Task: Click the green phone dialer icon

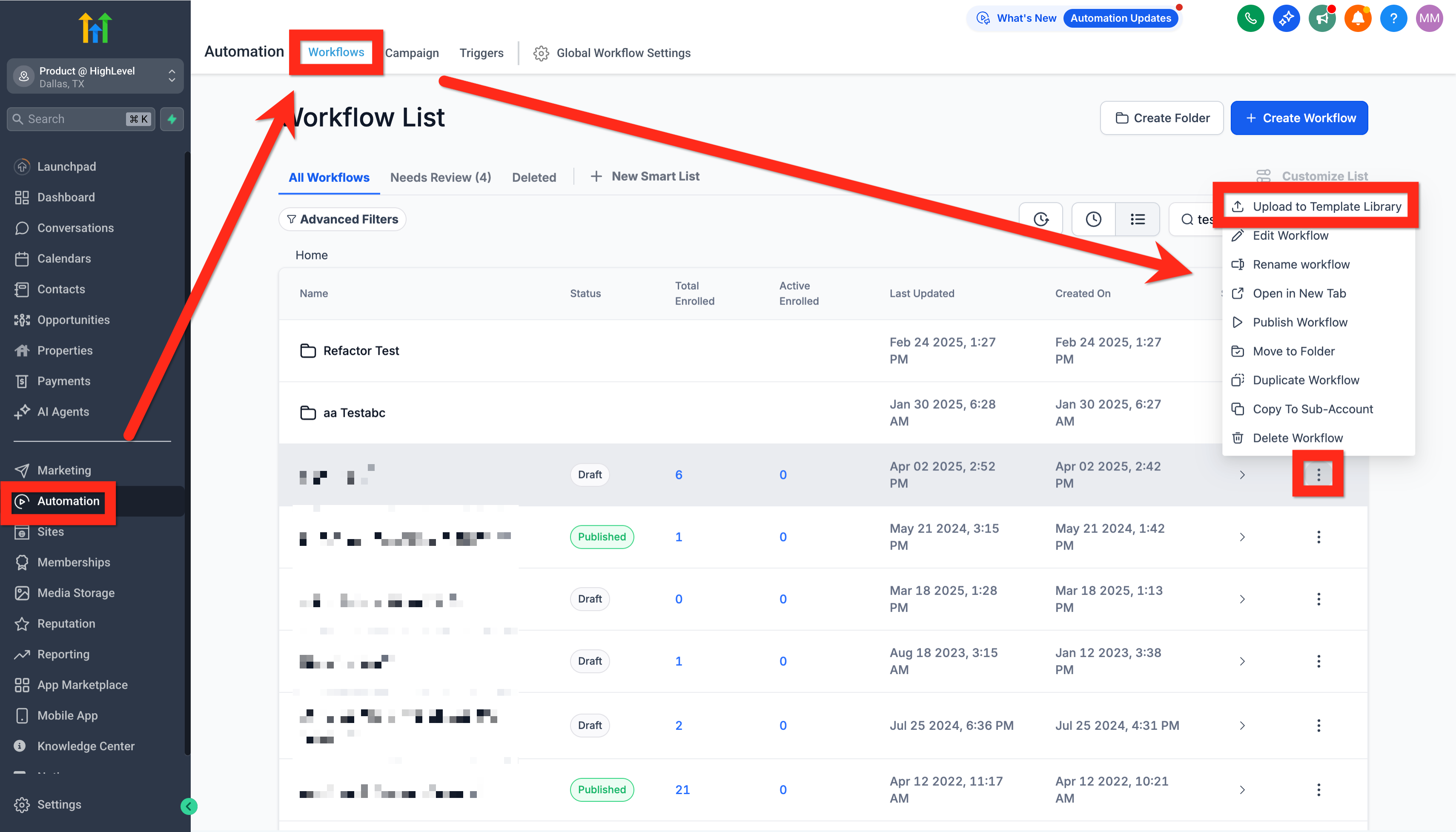Action: pos(1250,18)
